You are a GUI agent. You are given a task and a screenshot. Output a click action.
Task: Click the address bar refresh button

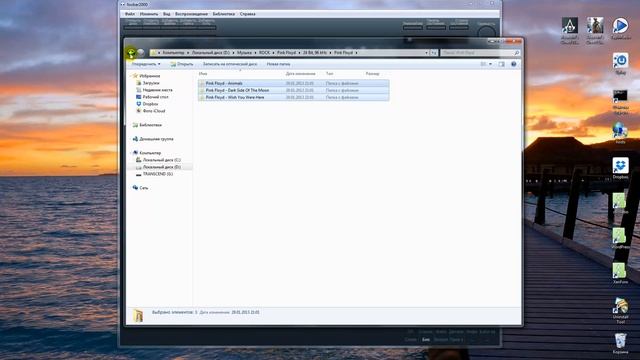point(434,53)
